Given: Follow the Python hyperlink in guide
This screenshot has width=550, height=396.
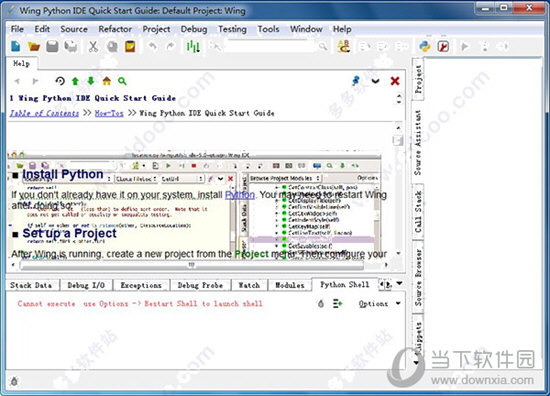Looking at the screenshot, I should (240, 195).
